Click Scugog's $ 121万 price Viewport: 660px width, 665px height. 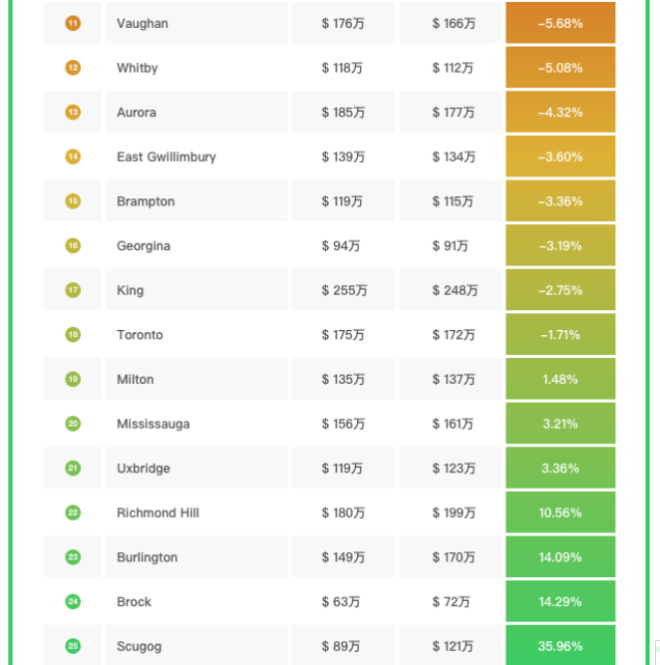click(453, 646)
